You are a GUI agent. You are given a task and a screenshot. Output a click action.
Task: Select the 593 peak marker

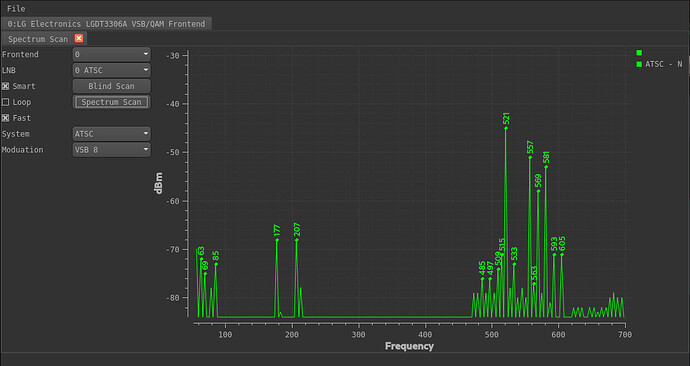[554, 254]
